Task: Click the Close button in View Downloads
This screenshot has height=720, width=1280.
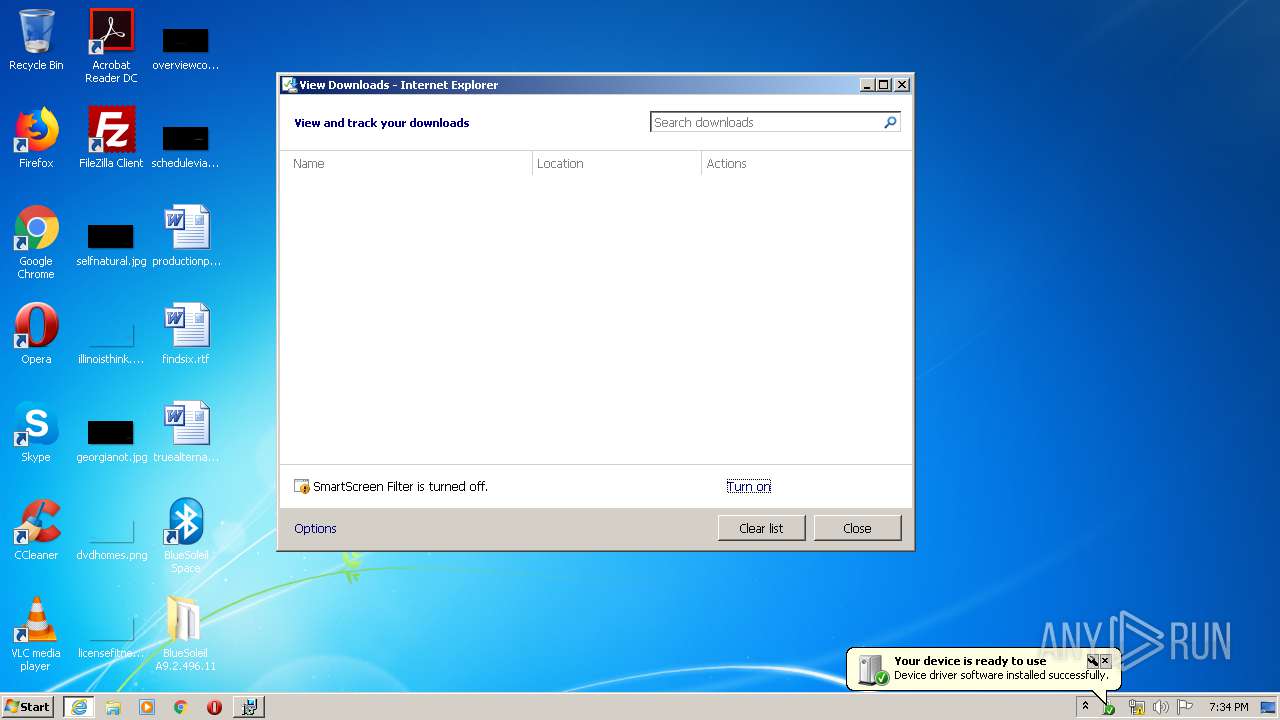Action: pyautogui.click(x=857, y=528)
